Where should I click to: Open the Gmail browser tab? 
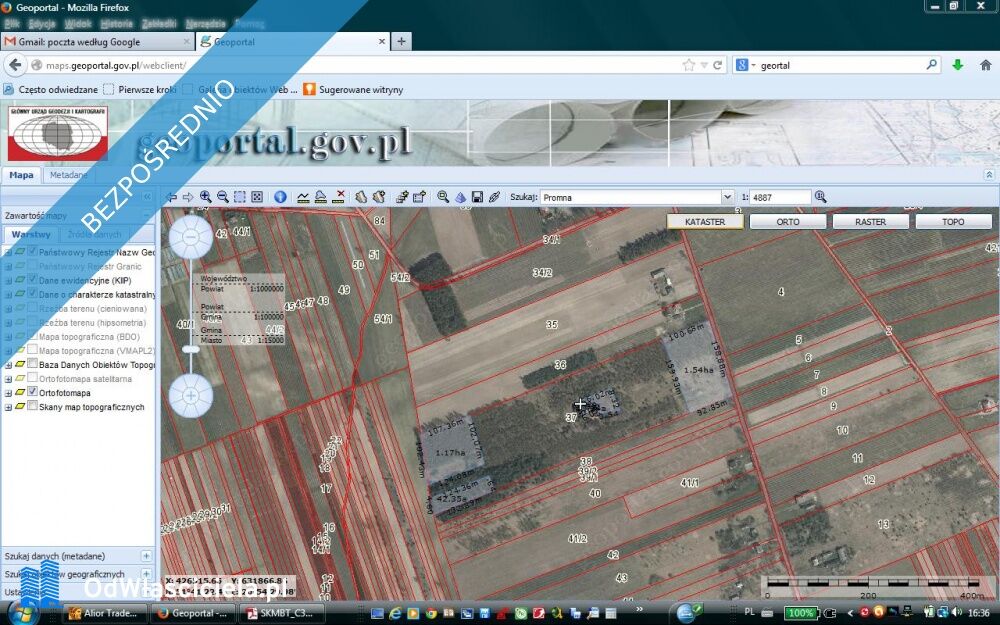(x=98, y=42)
